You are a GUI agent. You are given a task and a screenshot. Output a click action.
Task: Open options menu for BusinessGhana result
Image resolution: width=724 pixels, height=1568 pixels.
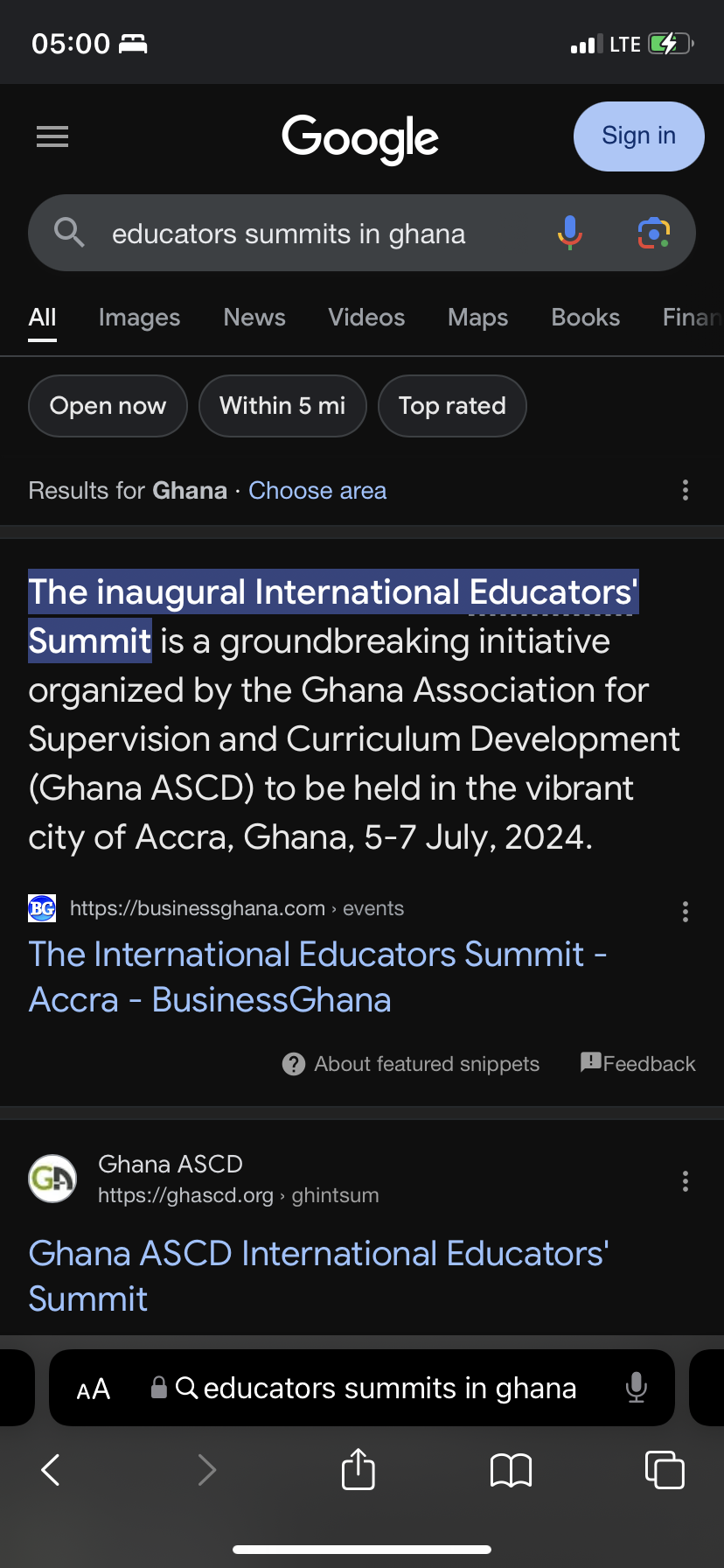pyautogui.click(x=686, y=912)
